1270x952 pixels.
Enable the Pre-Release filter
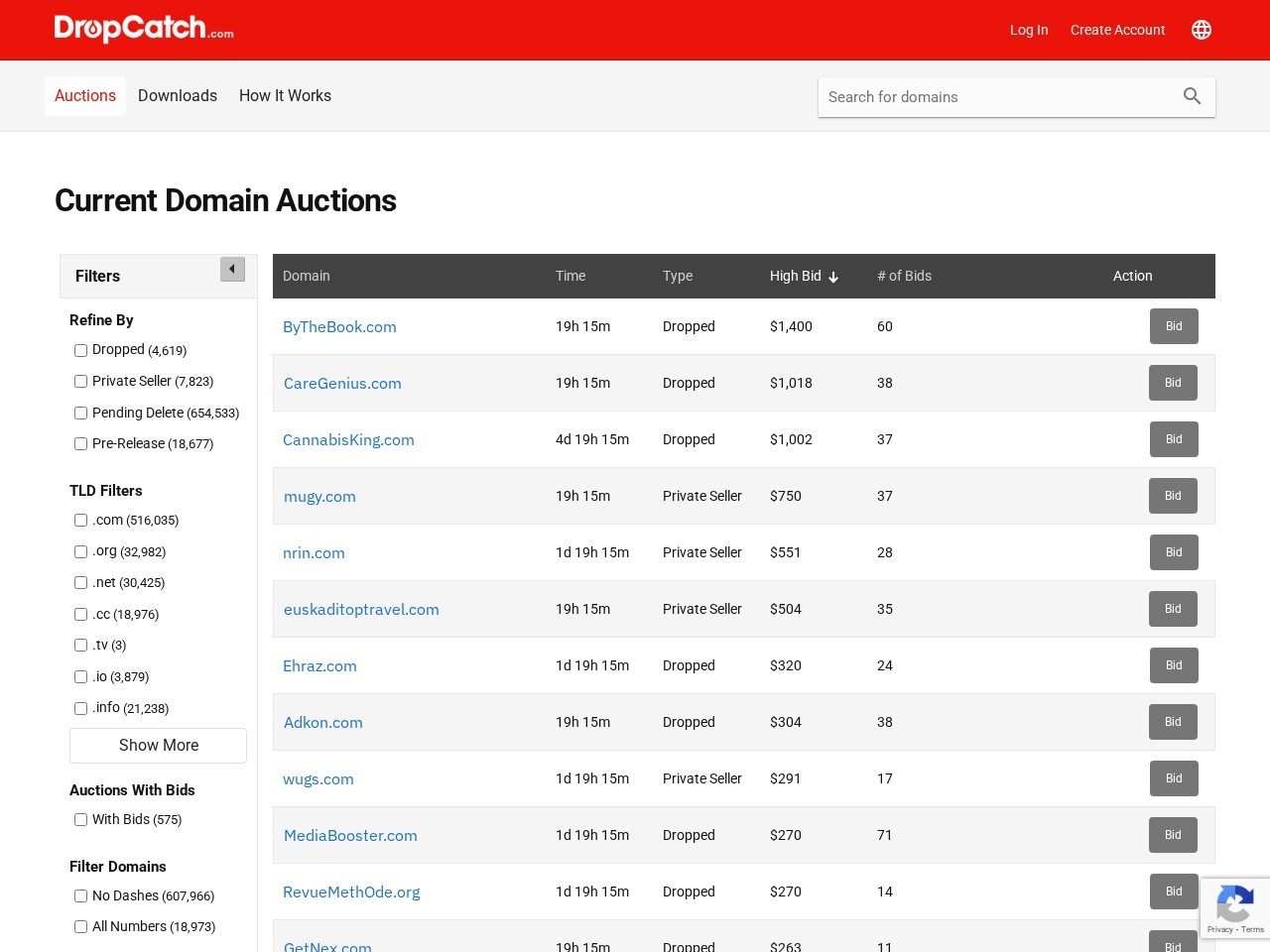coord(80,443)
